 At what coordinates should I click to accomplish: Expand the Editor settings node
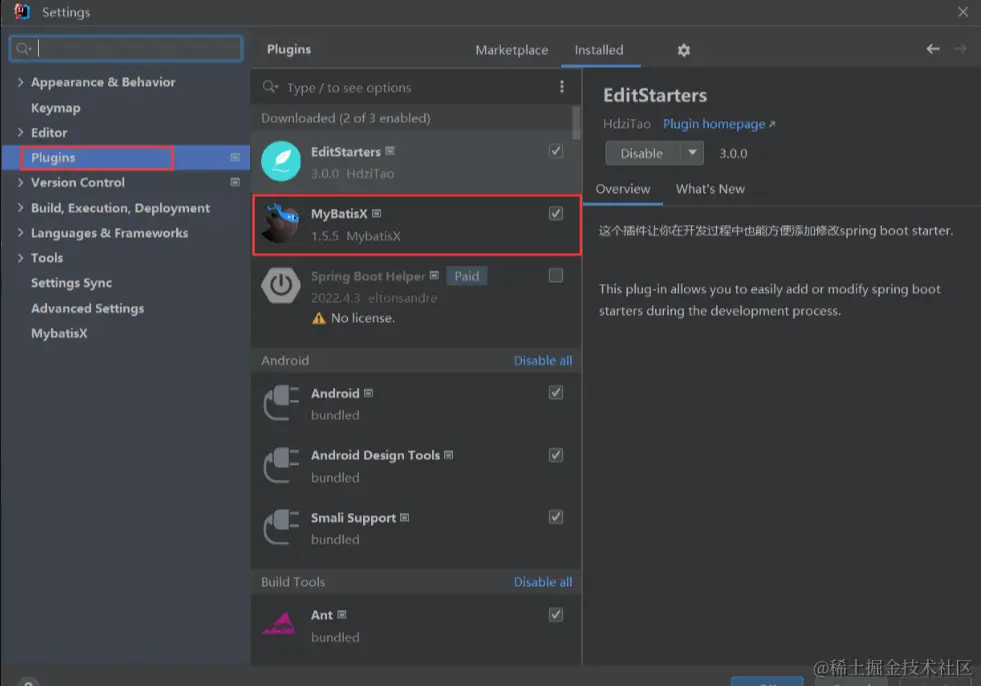pyautogui.click(x=20, y=132)
